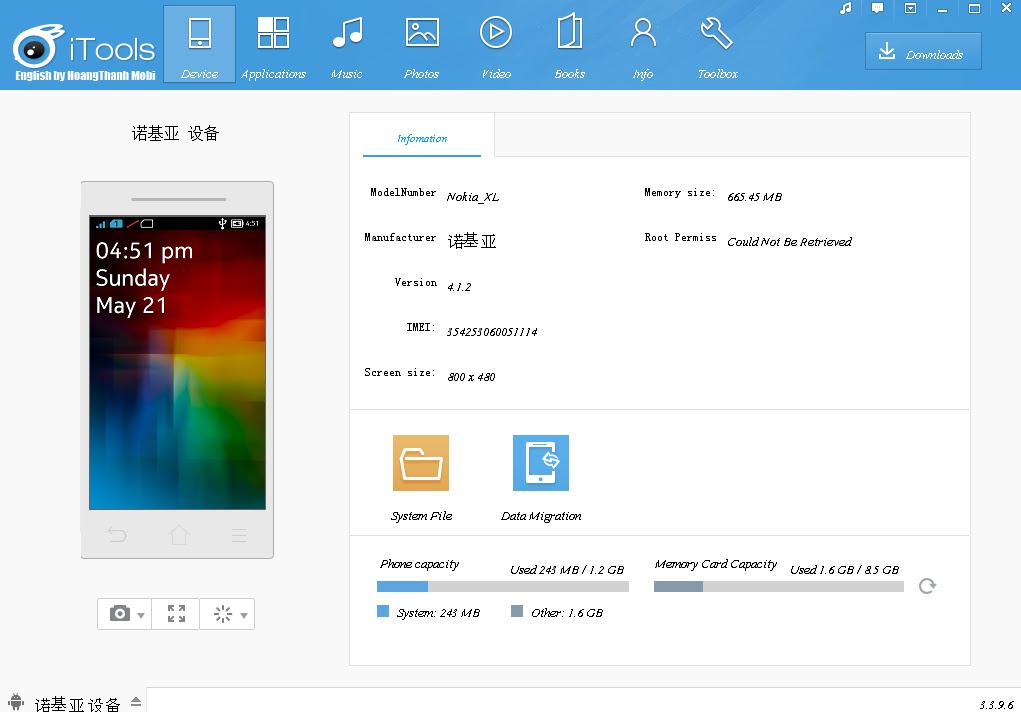Open the chat/feedback bubble icon
1021x712 pixels.
point(878,8)
